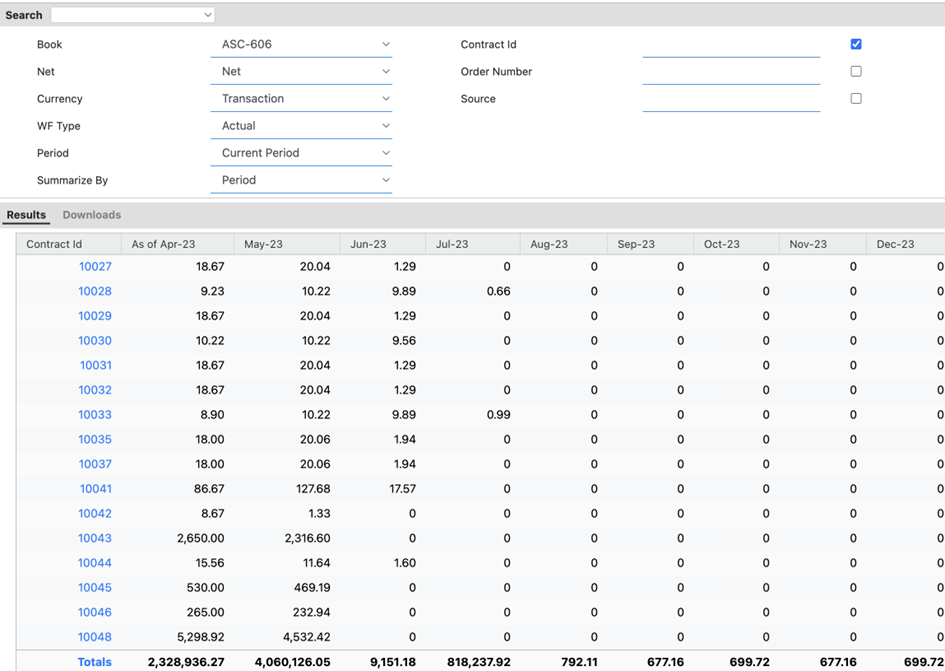Click contract 10048 link
Viewport: 945px width, 671px height.
click(95, 637)
